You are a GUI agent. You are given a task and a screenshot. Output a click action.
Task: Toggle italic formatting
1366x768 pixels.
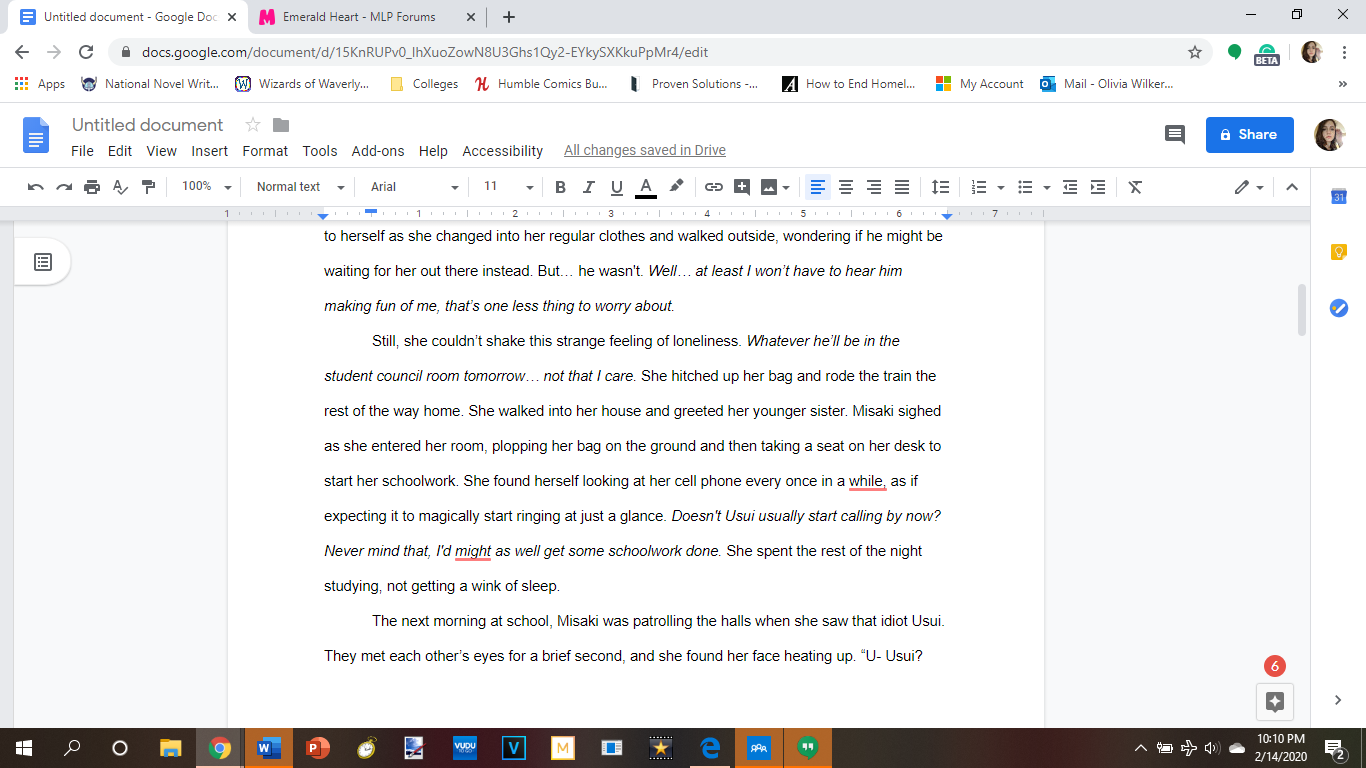coord(588,187)
